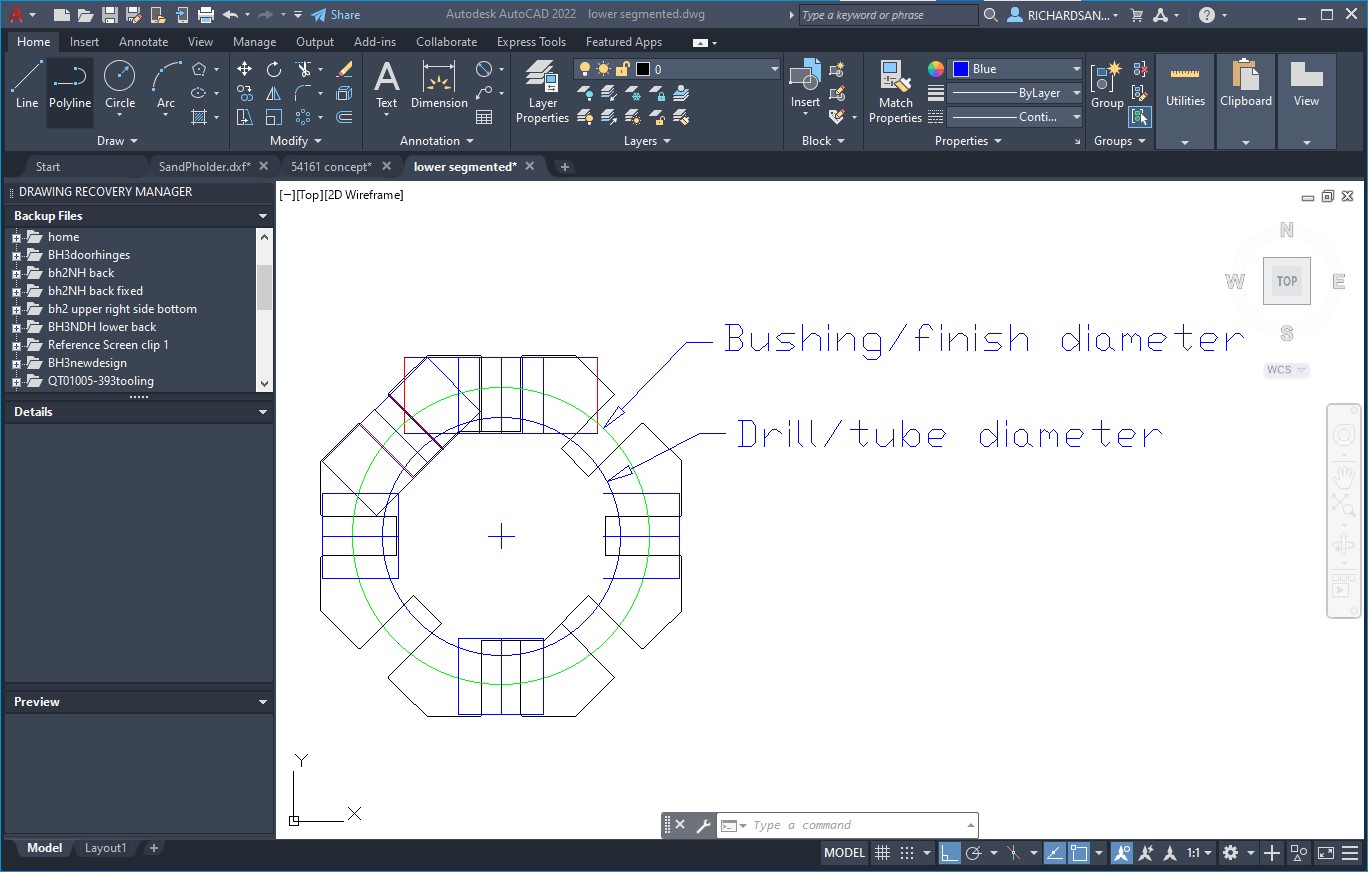Viewport: 1368px width, 872px height.
Task: Toggle ortho mode in status bar
Action: (950, 853)
